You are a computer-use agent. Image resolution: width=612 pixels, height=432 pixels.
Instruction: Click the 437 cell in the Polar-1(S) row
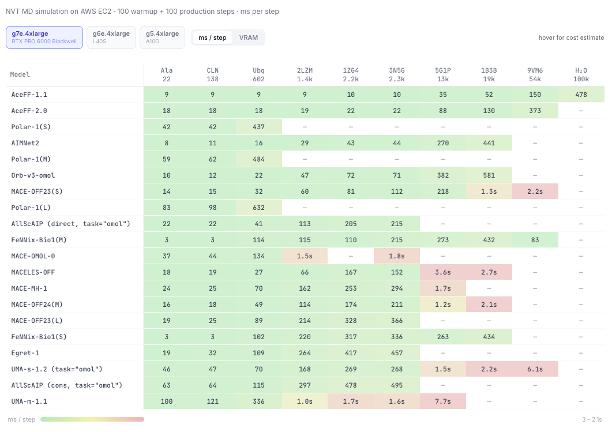click(x=259, y=127)
